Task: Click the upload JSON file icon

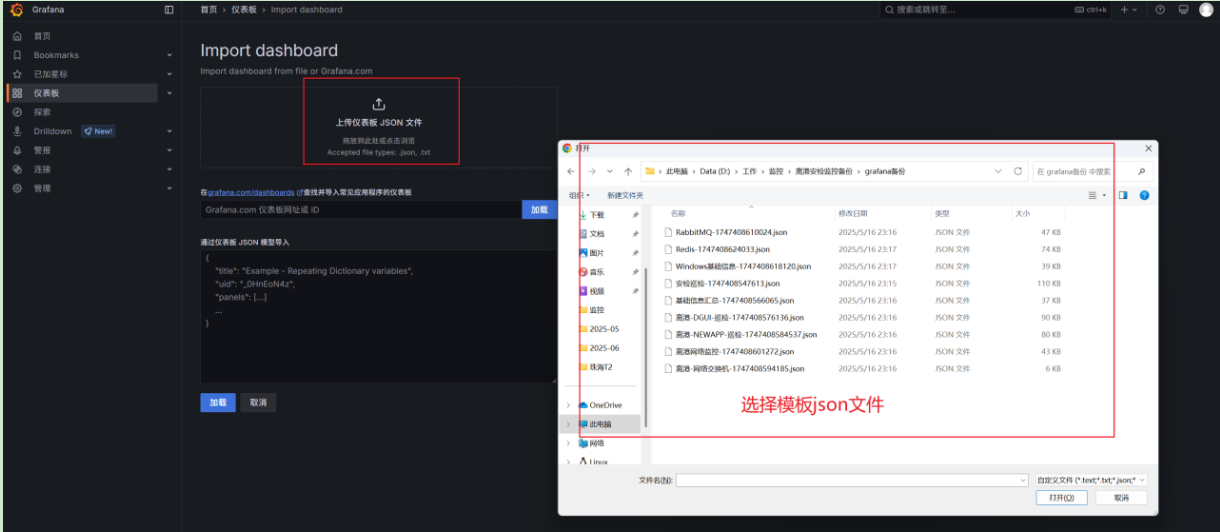Action: [x=379, y=104]
